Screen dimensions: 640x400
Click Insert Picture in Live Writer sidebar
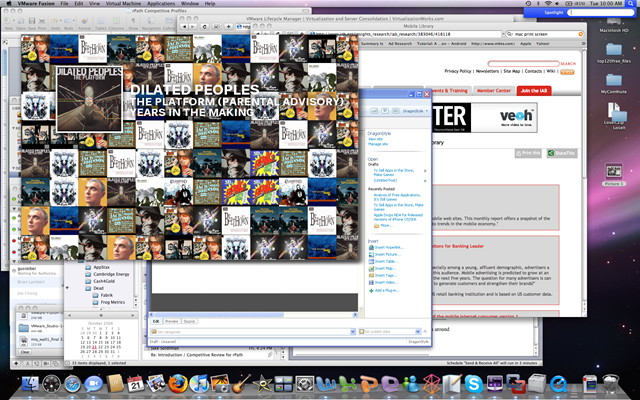click(x=384, y=254)
